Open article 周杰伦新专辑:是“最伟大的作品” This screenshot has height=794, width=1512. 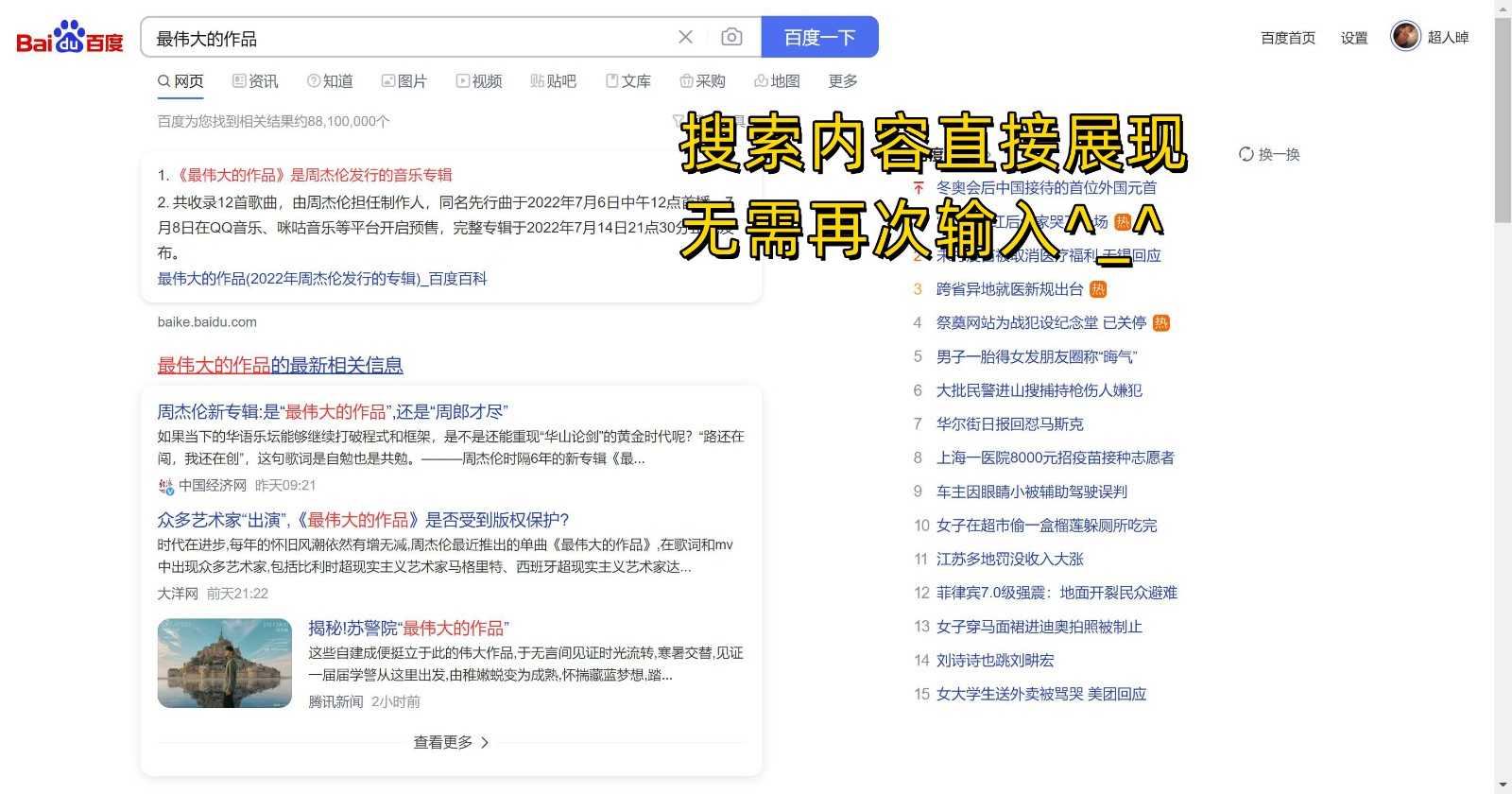pos(333,412)
